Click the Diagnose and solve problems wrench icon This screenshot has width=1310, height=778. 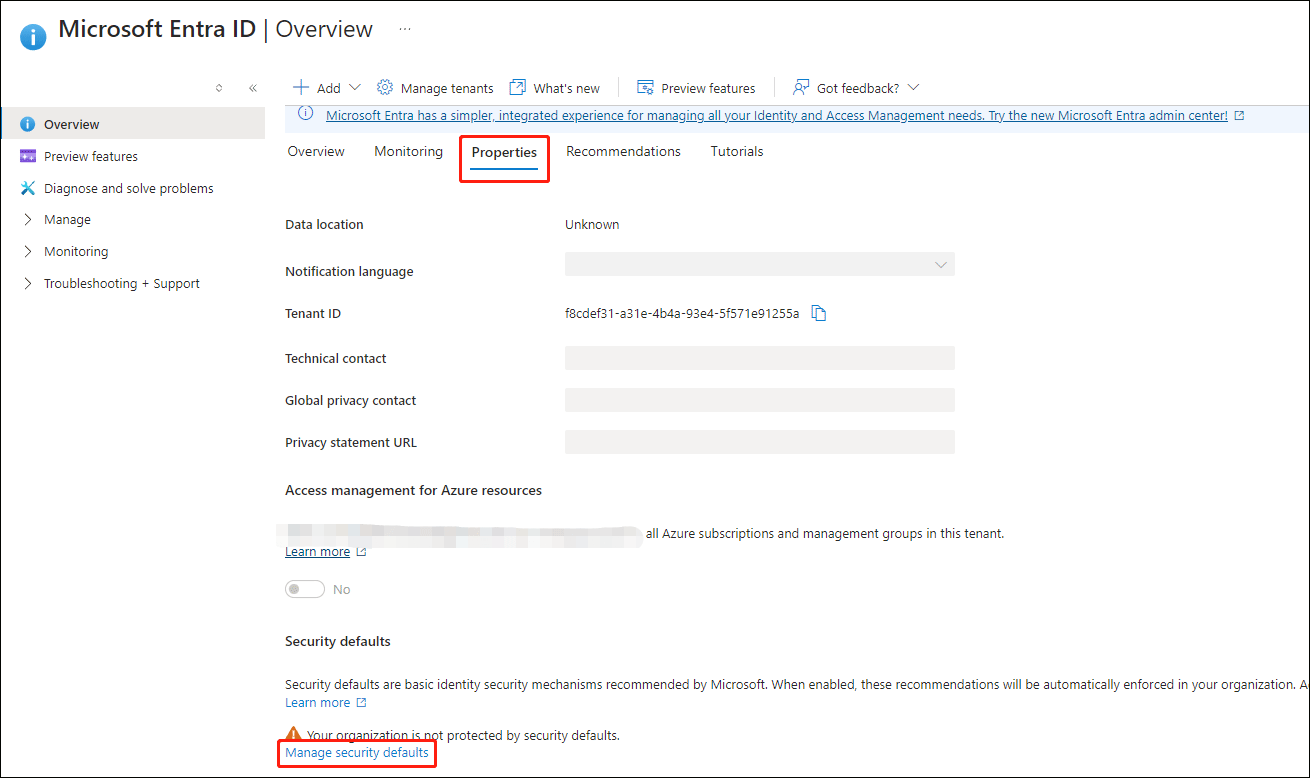click(28, 188)
